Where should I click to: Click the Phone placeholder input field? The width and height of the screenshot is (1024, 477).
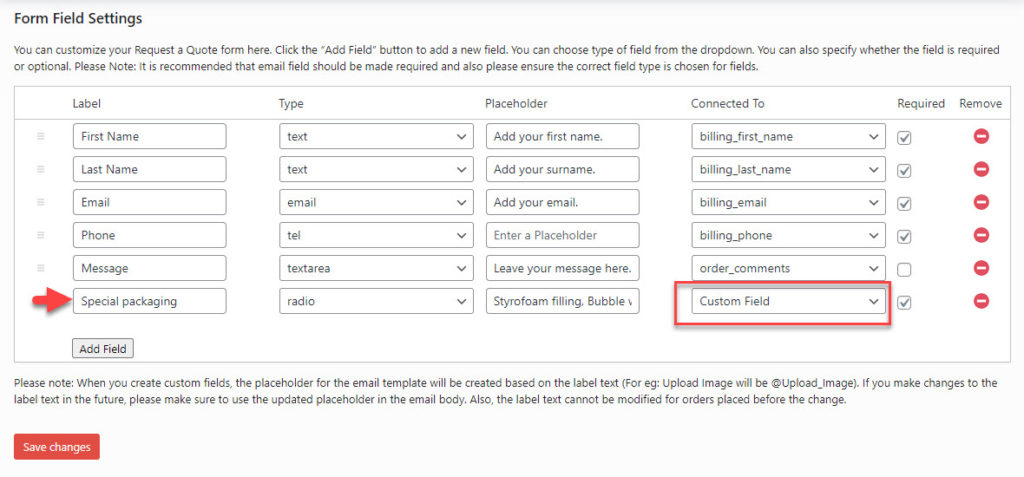point(562,235)
